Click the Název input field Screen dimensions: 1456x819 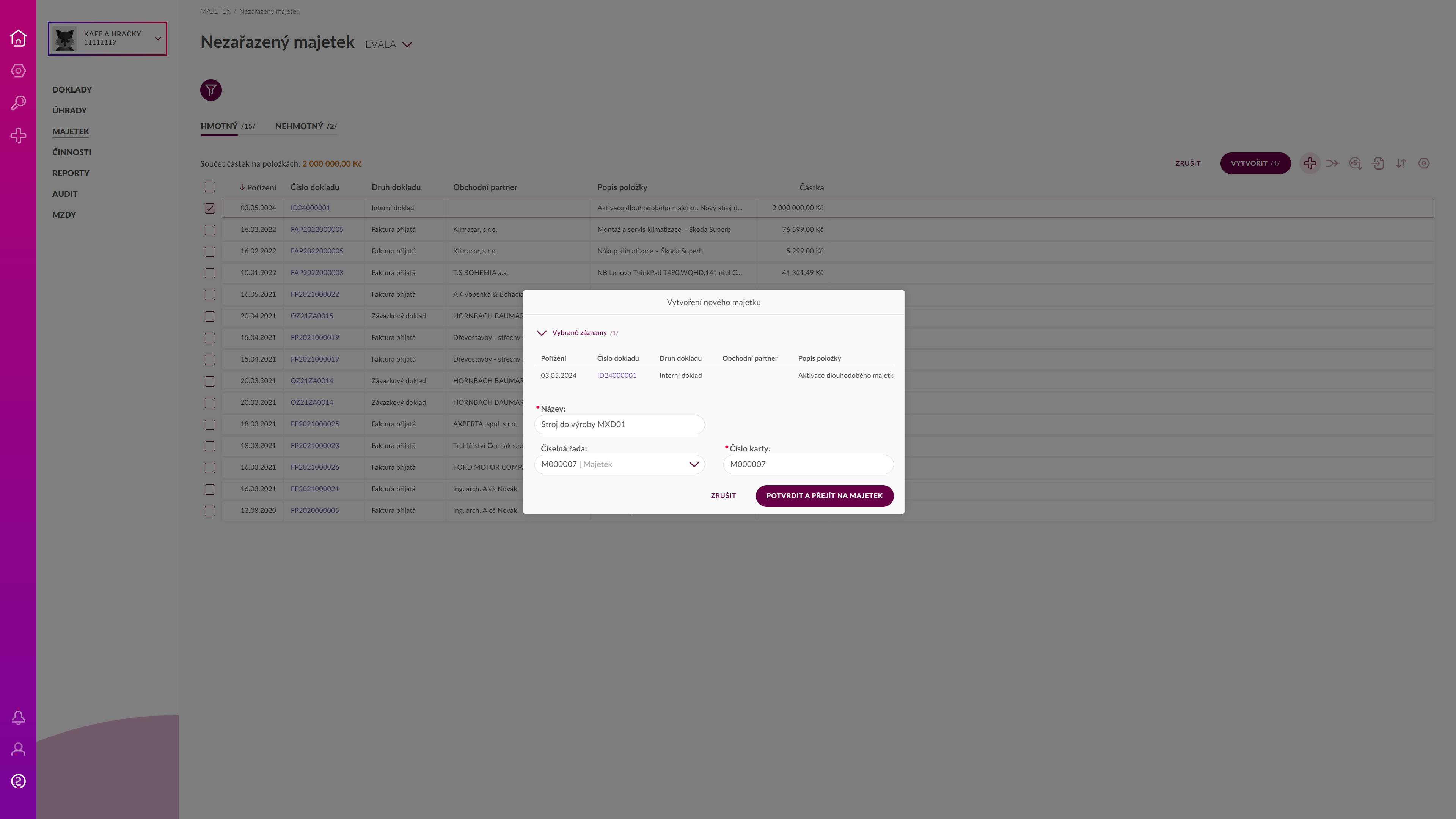(619, 424)
